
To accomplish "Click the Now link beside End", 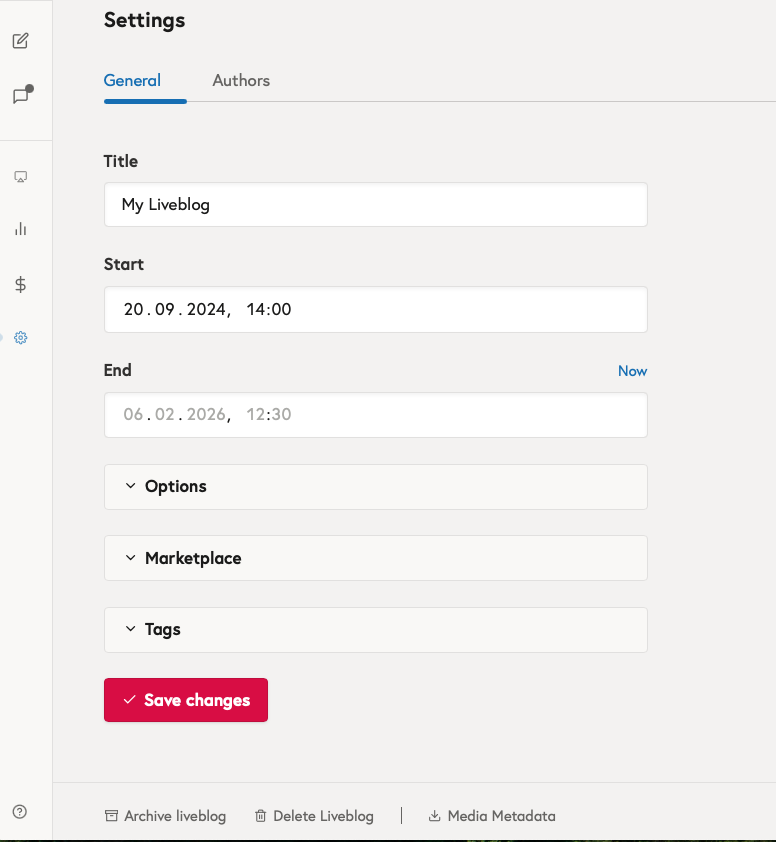I will [632, 370].
